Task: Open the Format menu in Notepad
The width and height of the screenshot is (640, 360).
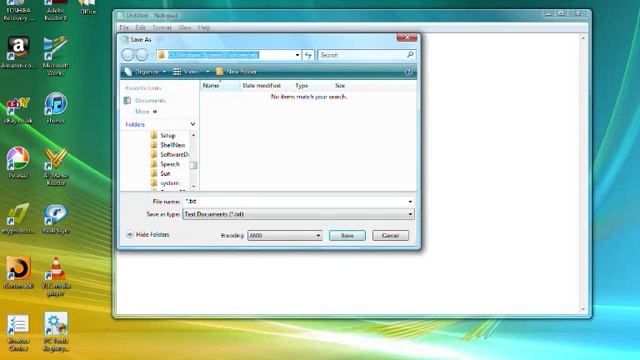Action: [x=162, y=28]
